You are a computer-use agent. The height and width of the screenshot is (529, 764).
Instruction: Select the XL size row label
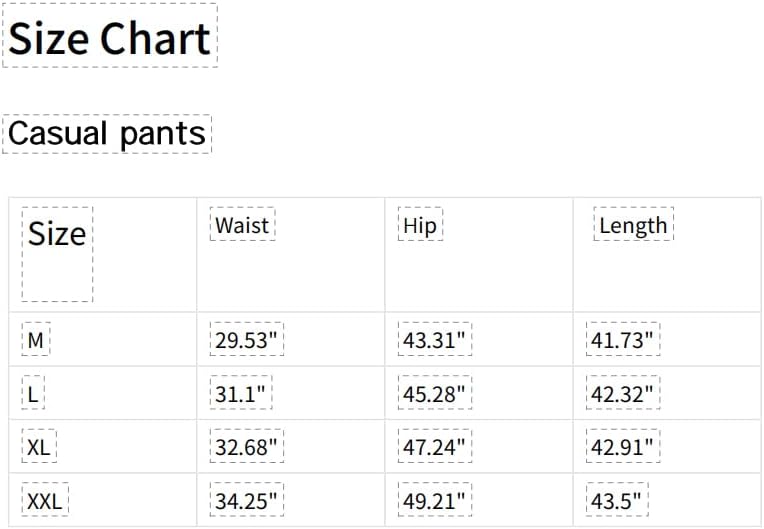click(39, 446)
